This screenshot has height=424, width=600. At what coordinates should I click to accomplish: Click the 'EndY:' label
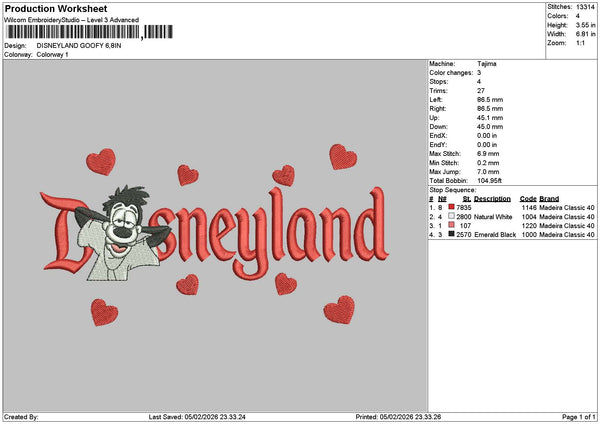click(x=438, y=145)
